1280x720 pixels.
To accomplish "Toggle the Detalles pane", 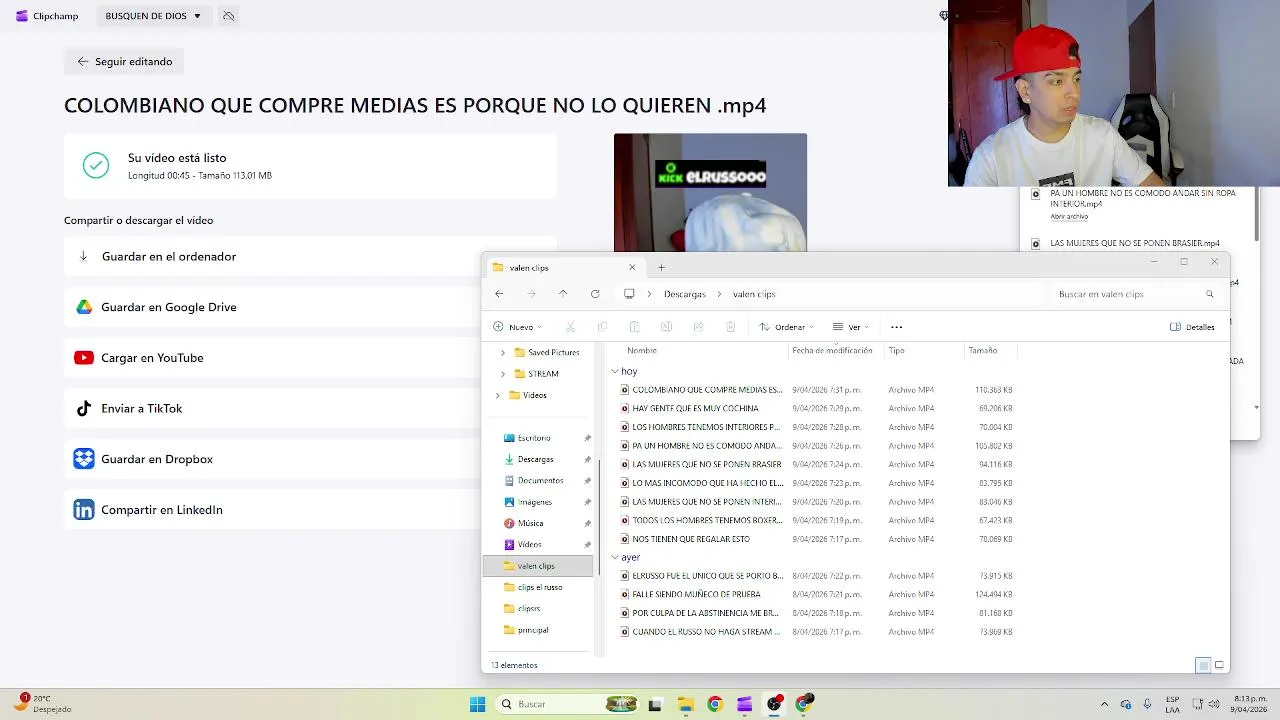I will coord(1192,327).
